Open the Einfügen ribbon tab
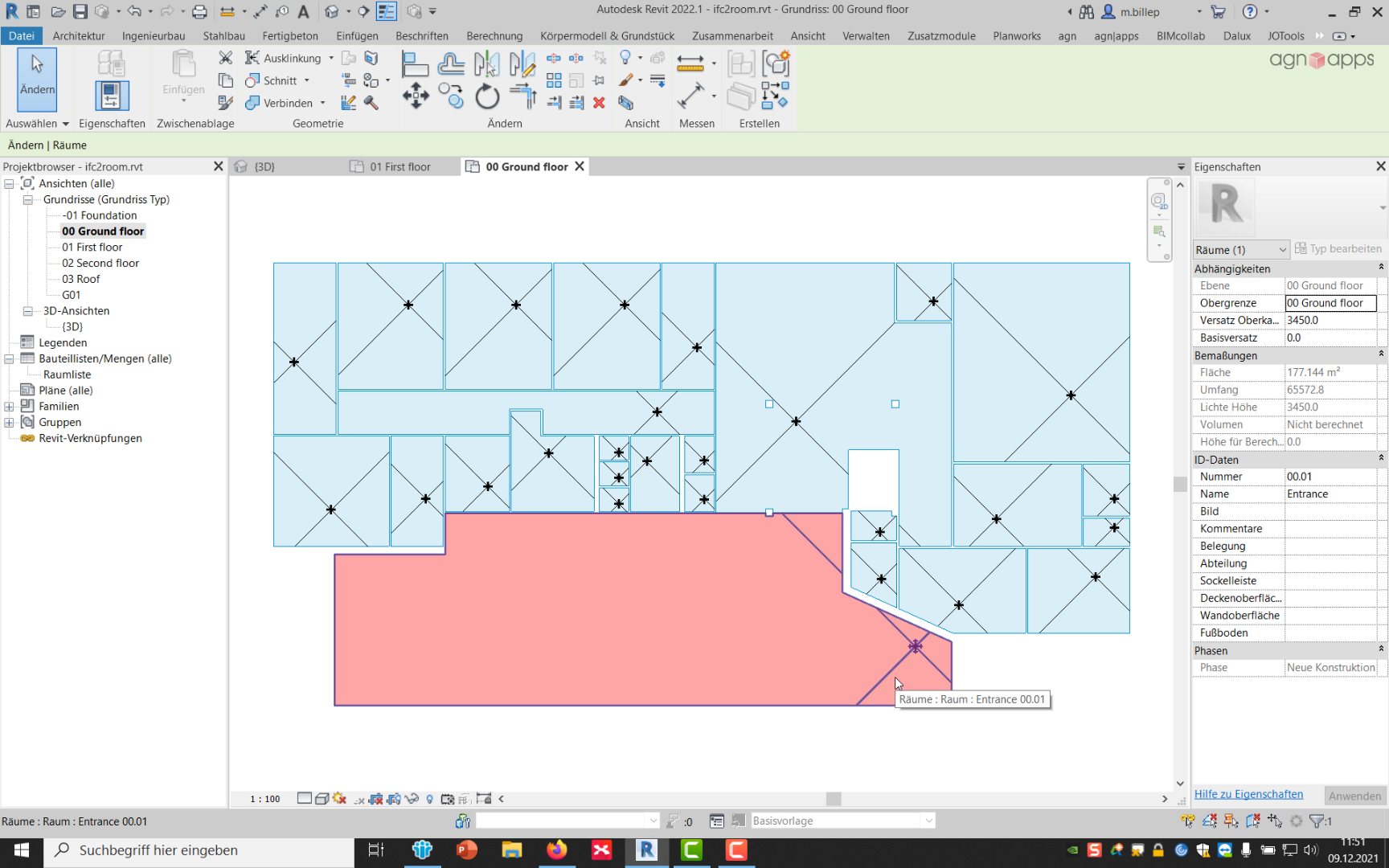The width and height of the screenshot is (1389, 868). coord(357,36)
